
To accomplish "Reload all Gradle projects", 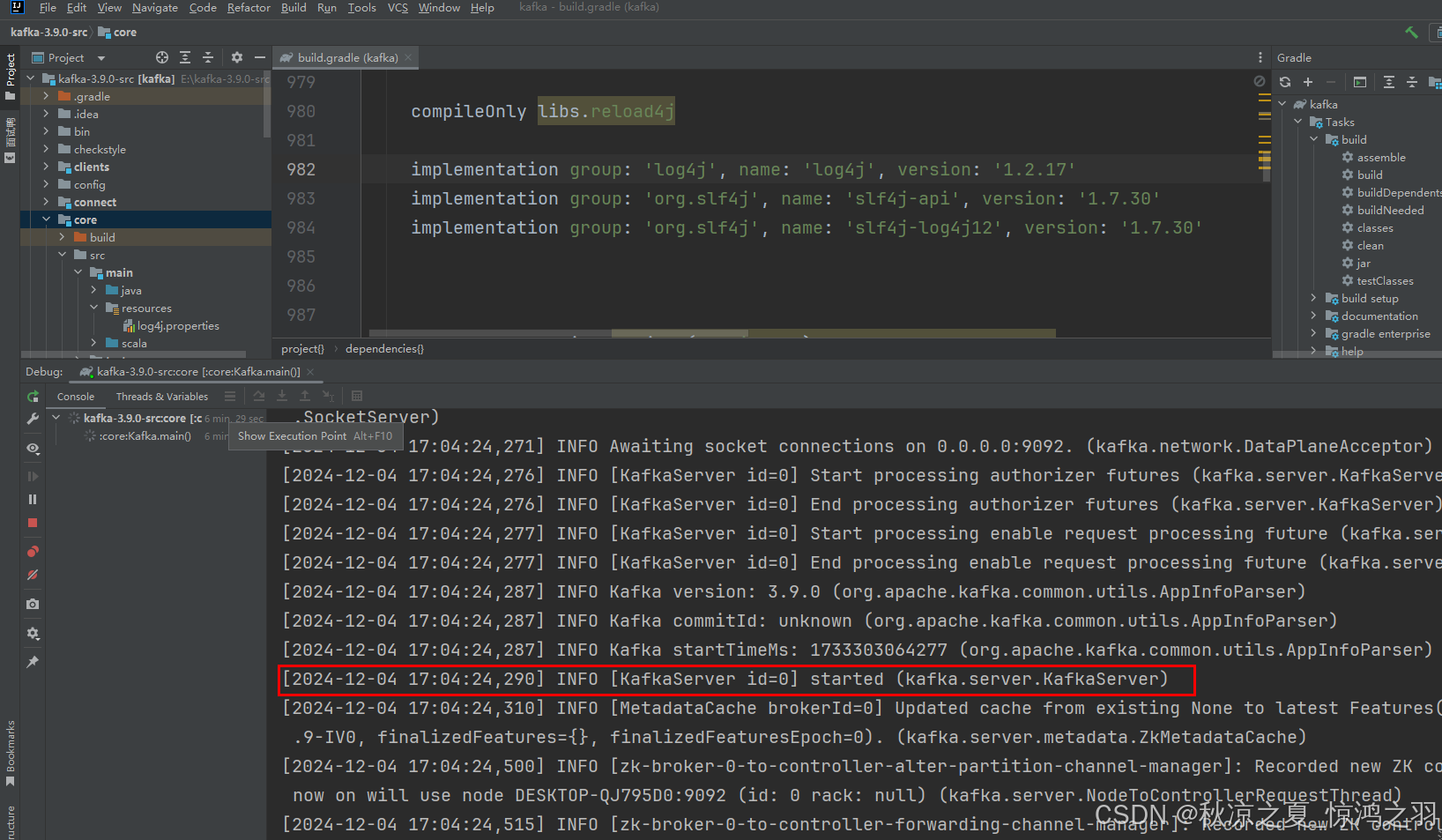I will (x=1285, y=82).
